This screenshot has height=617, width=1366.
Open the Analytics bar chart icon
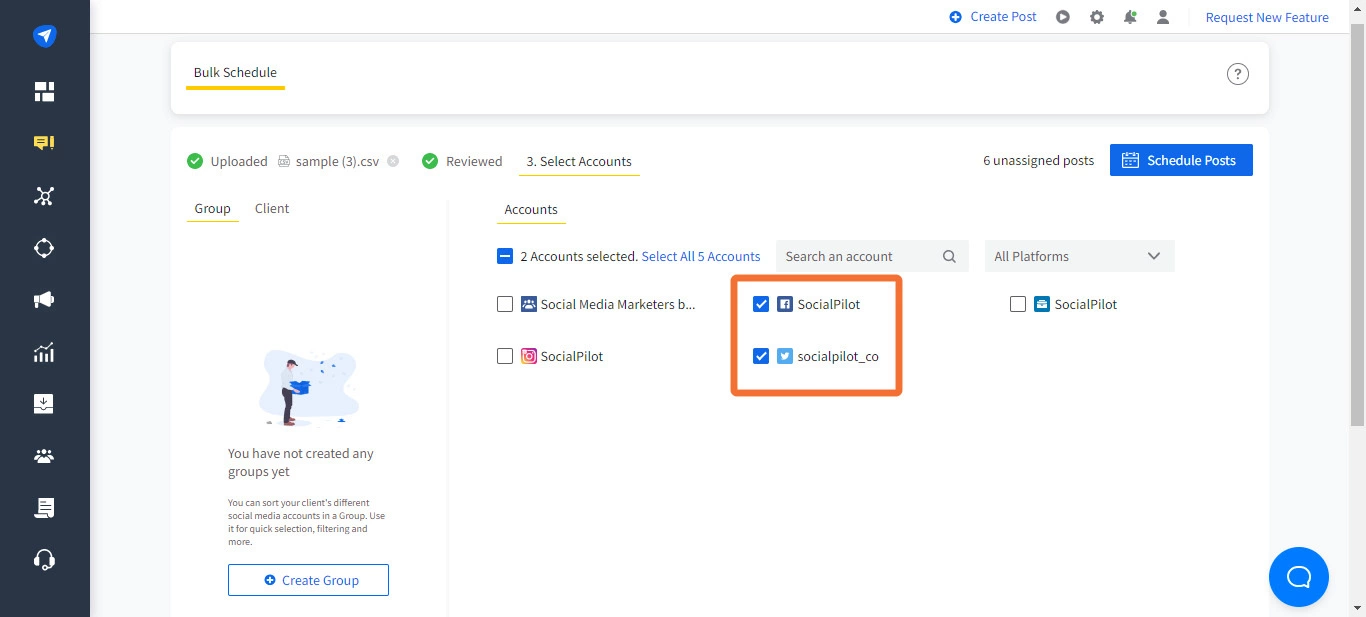[x=44, y=352]
